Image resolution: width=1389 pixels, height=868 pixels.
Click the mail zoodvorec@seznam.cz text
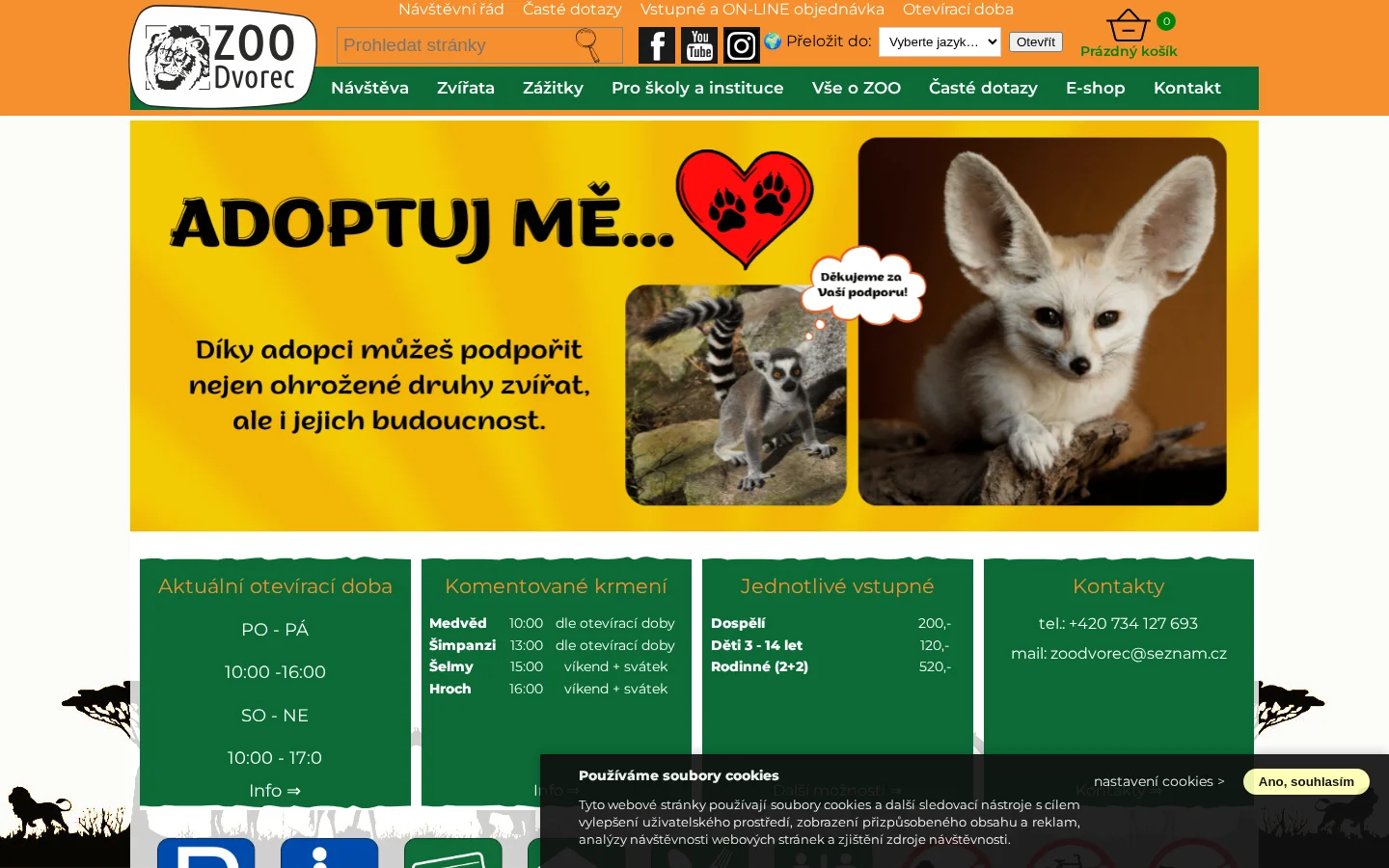pos(1119,653)
